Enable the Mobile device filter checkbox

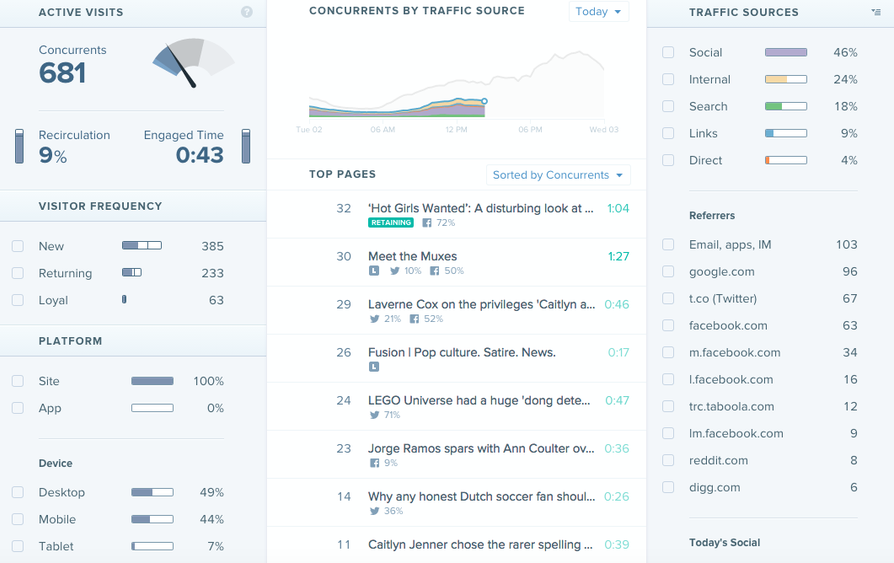click(x=18, y=519)
